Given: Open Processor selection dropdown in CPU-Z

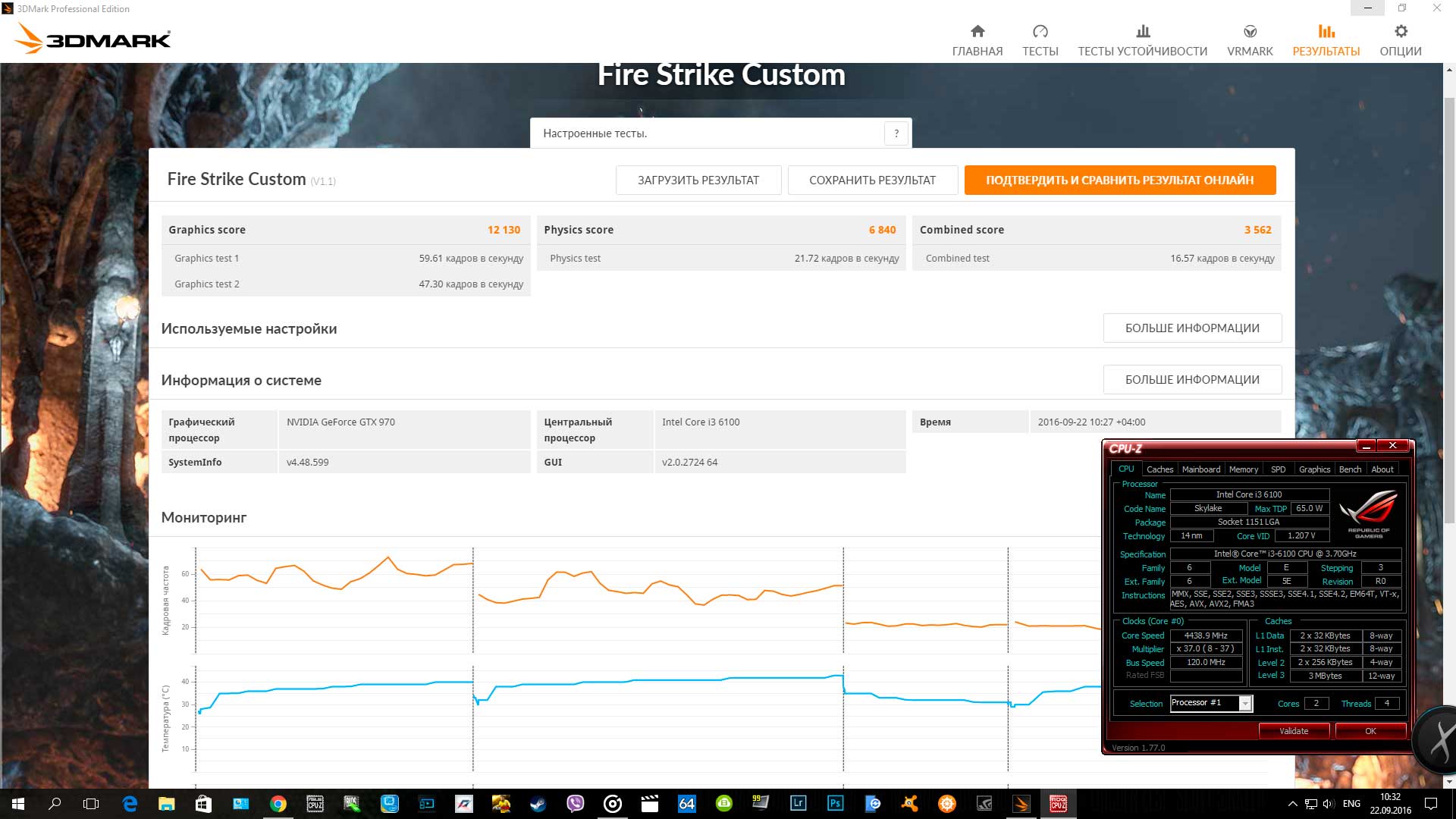Looking at the screenshot, I should [1244, 704].
